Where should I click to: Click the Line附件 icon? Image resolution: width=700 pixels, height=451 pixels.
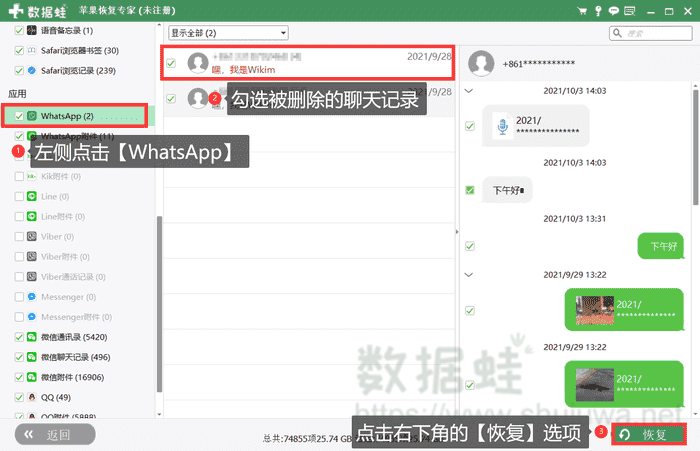click(x=32, y=217)
